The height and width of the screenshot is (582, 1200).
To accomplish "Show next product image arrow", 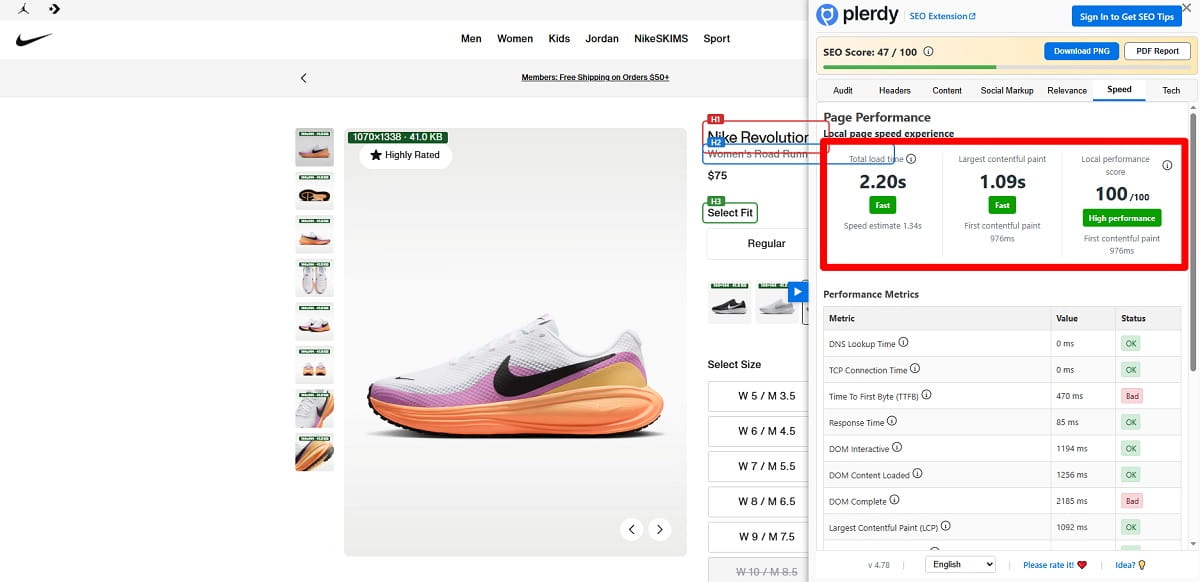I will [659, 529].
